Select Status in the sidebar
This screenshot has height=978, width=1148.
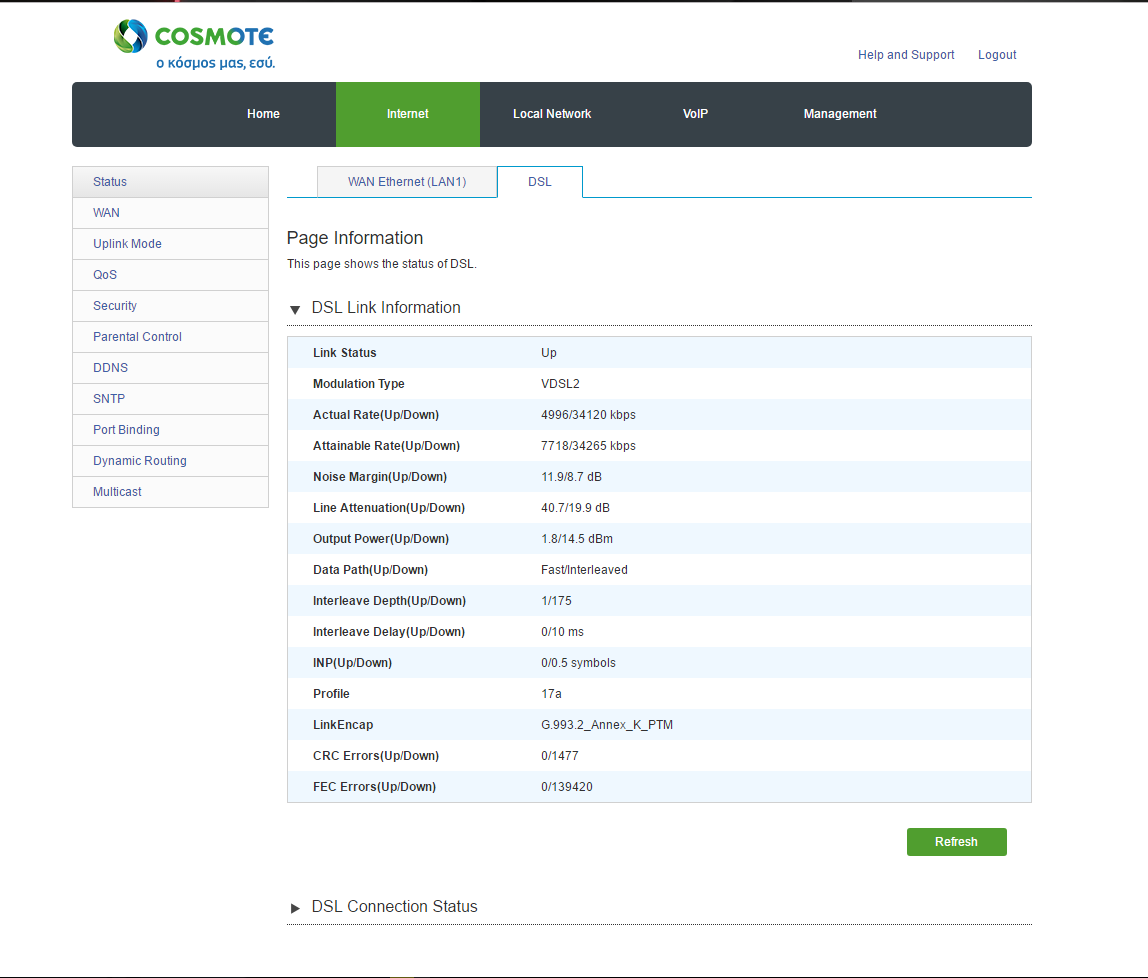110,182
